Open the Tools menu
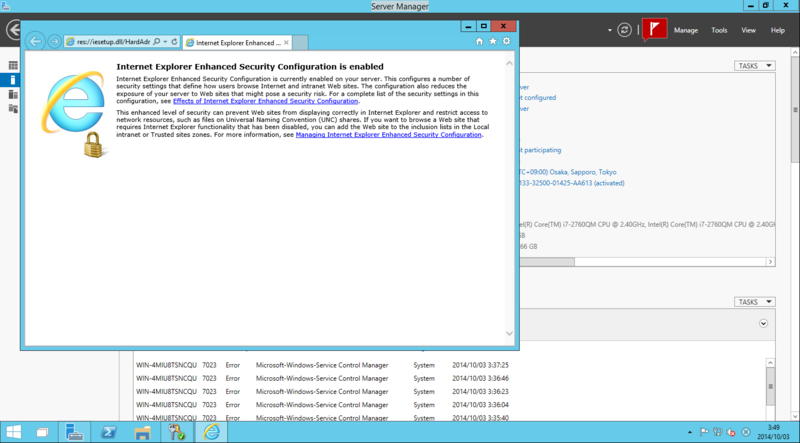Screen dimensions: 800x443 point(719,30)
